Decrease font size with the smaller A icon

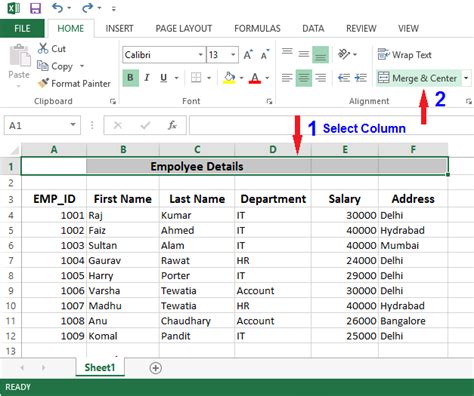265,55
